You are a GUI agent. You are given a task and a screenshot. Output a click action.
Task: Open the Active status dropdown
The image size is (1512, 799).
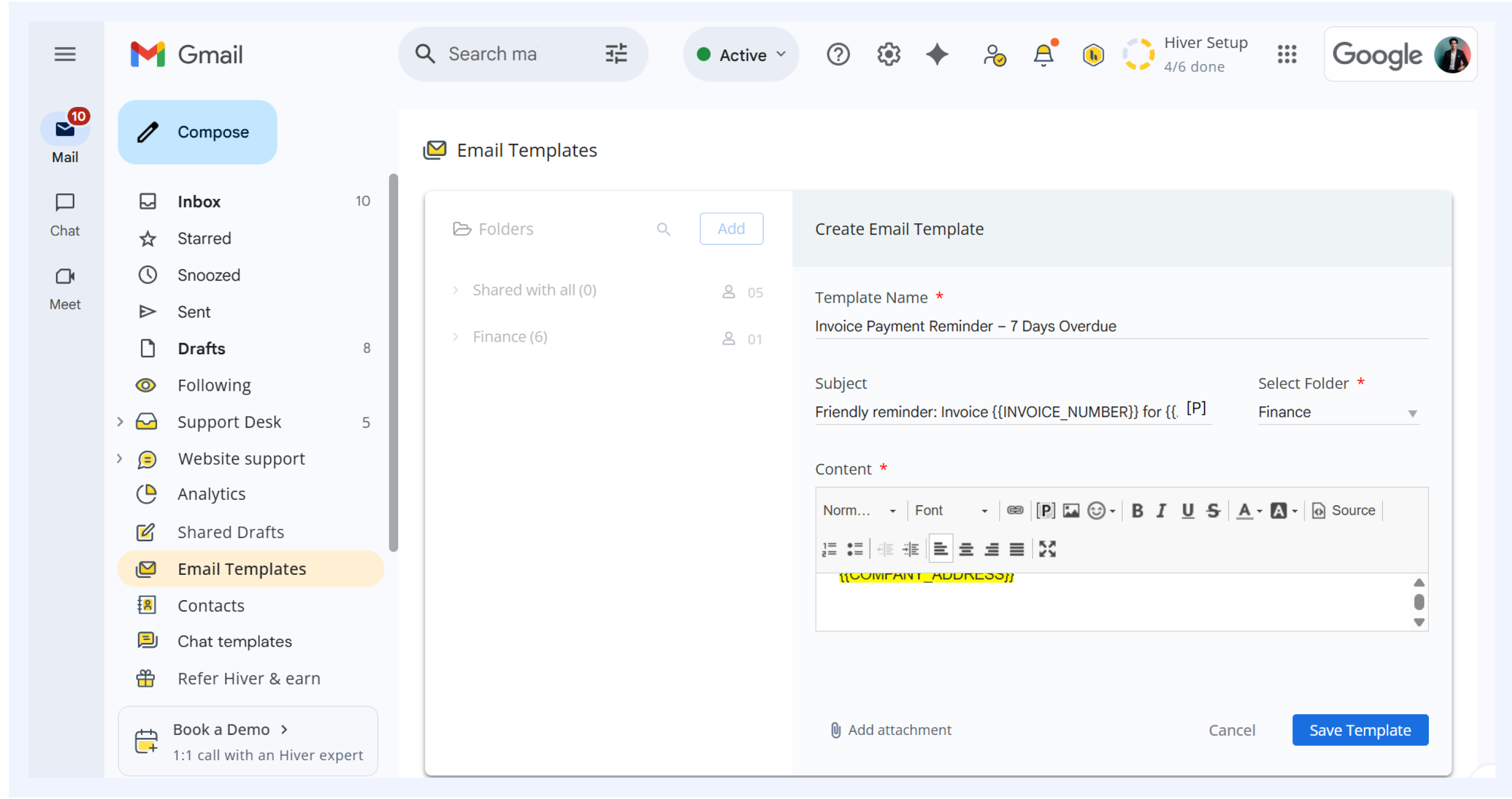click(741, 55)
